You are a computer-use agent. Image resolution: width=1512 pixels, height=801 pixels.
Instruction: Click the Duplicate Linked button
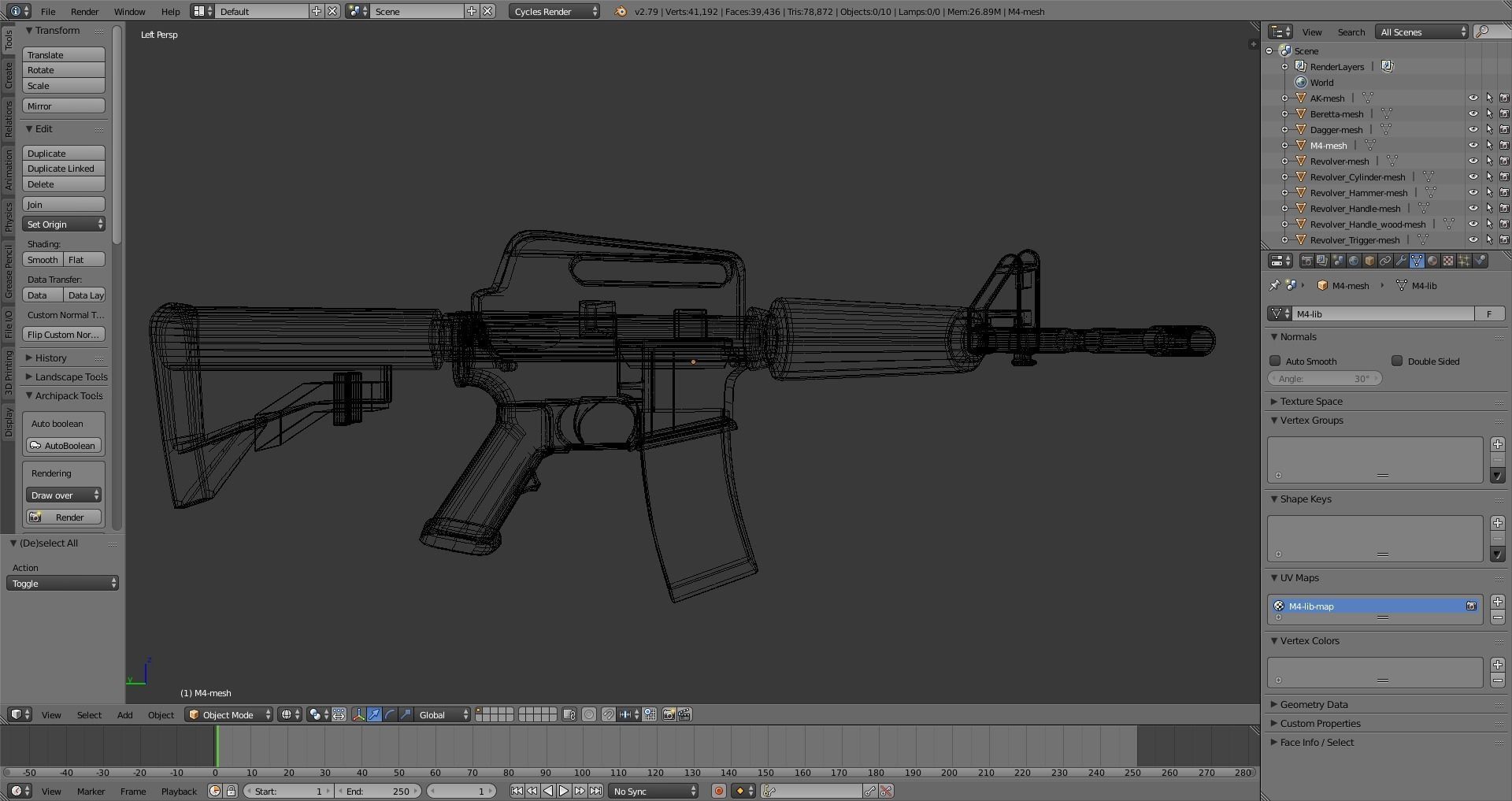click(64, 169)
